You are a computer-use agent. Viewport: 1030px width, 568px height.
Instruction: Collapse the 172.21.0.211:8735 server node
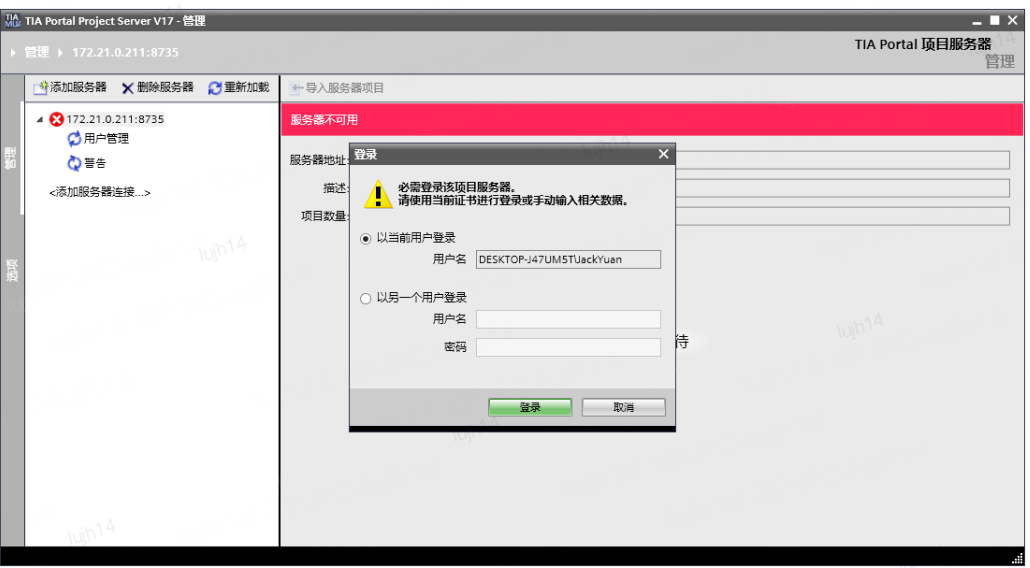40,120
